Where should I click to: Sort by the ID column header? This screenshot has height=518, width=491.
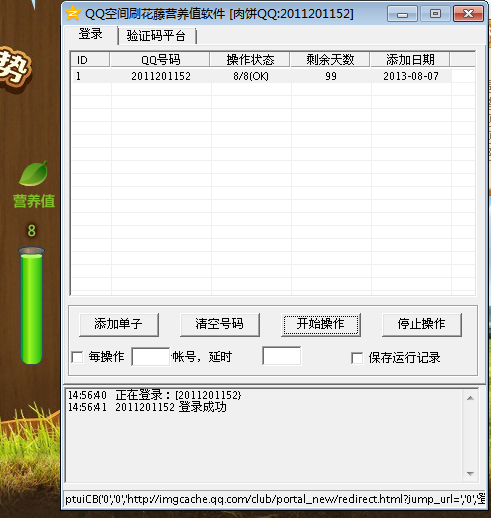(x=90, y=60)
